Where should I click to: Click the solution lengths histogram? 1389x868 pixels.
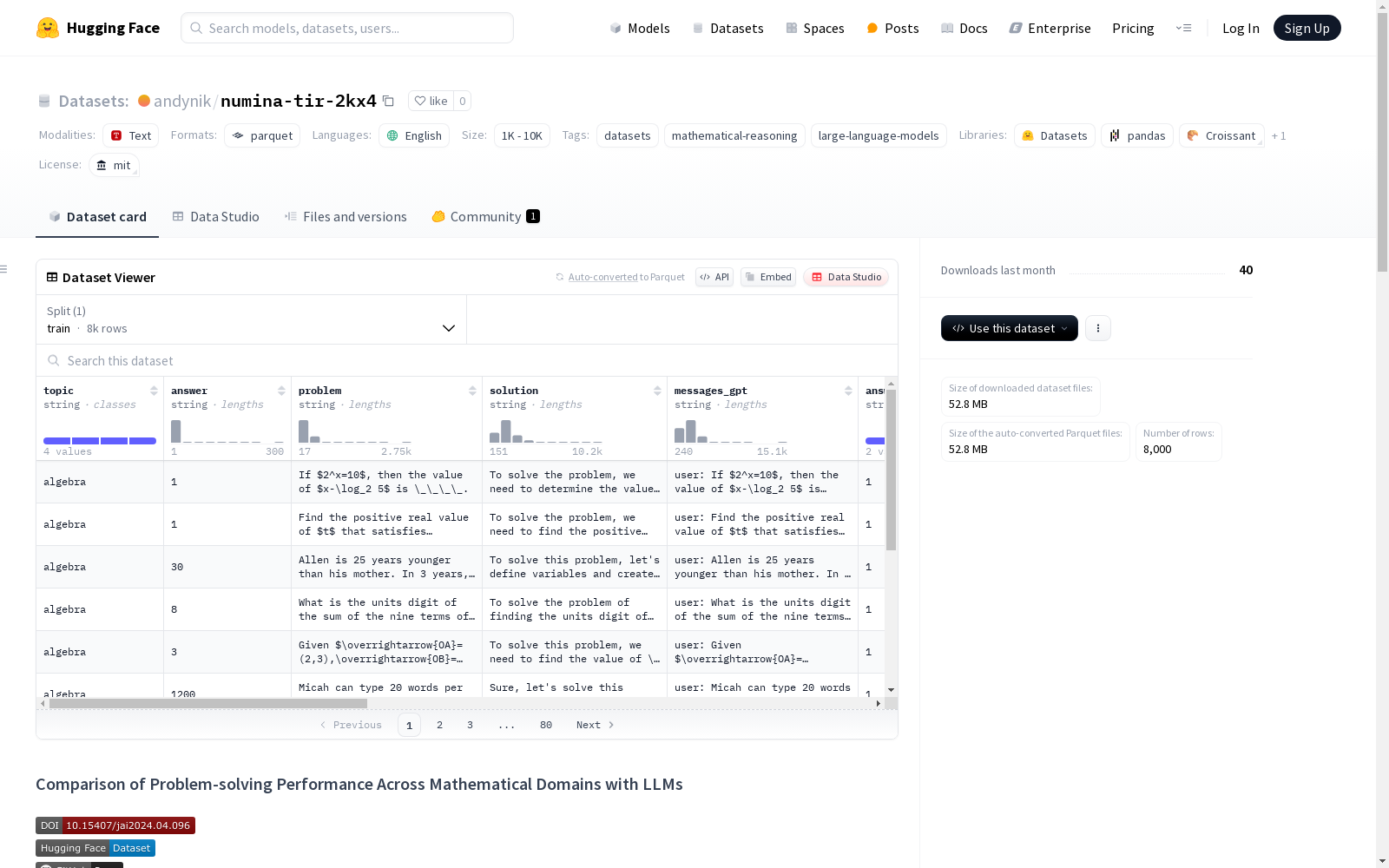[x=546, y=431]
